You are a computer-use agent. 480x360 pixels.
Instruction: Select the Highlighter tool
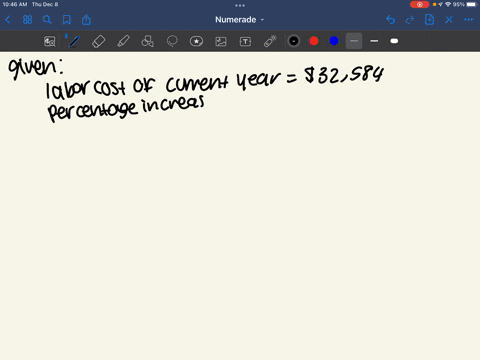point(123,41)
